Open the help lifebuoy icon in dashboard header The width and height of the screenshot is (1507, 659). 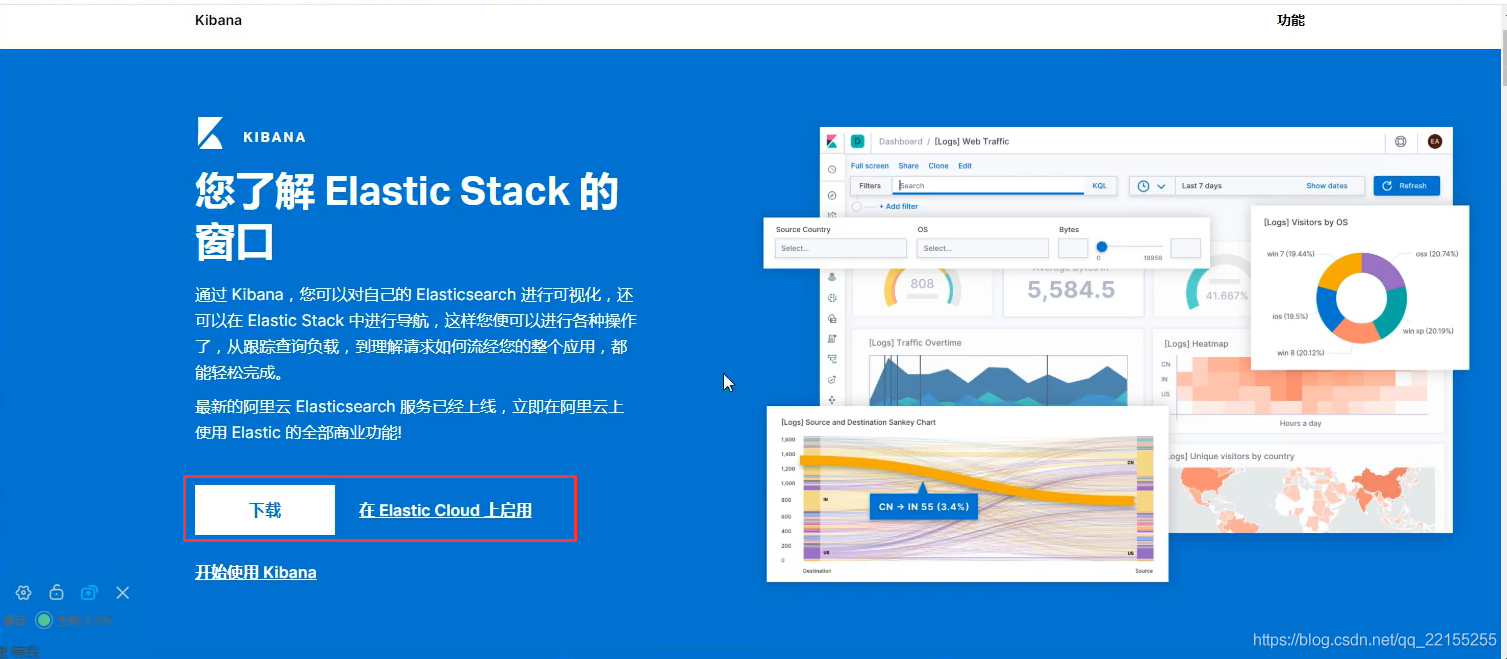point(1400,141)
